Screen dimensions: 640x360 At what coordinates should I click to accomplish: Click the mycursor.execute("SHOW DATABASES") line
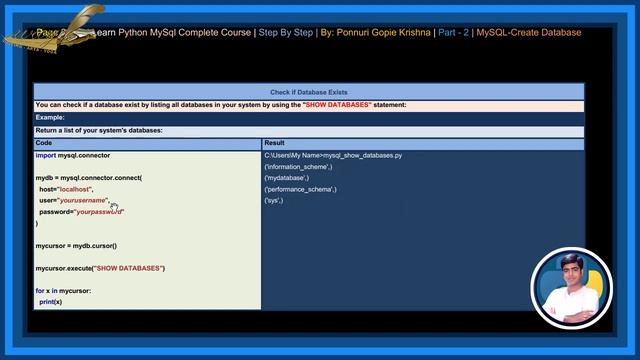[100, 268]
